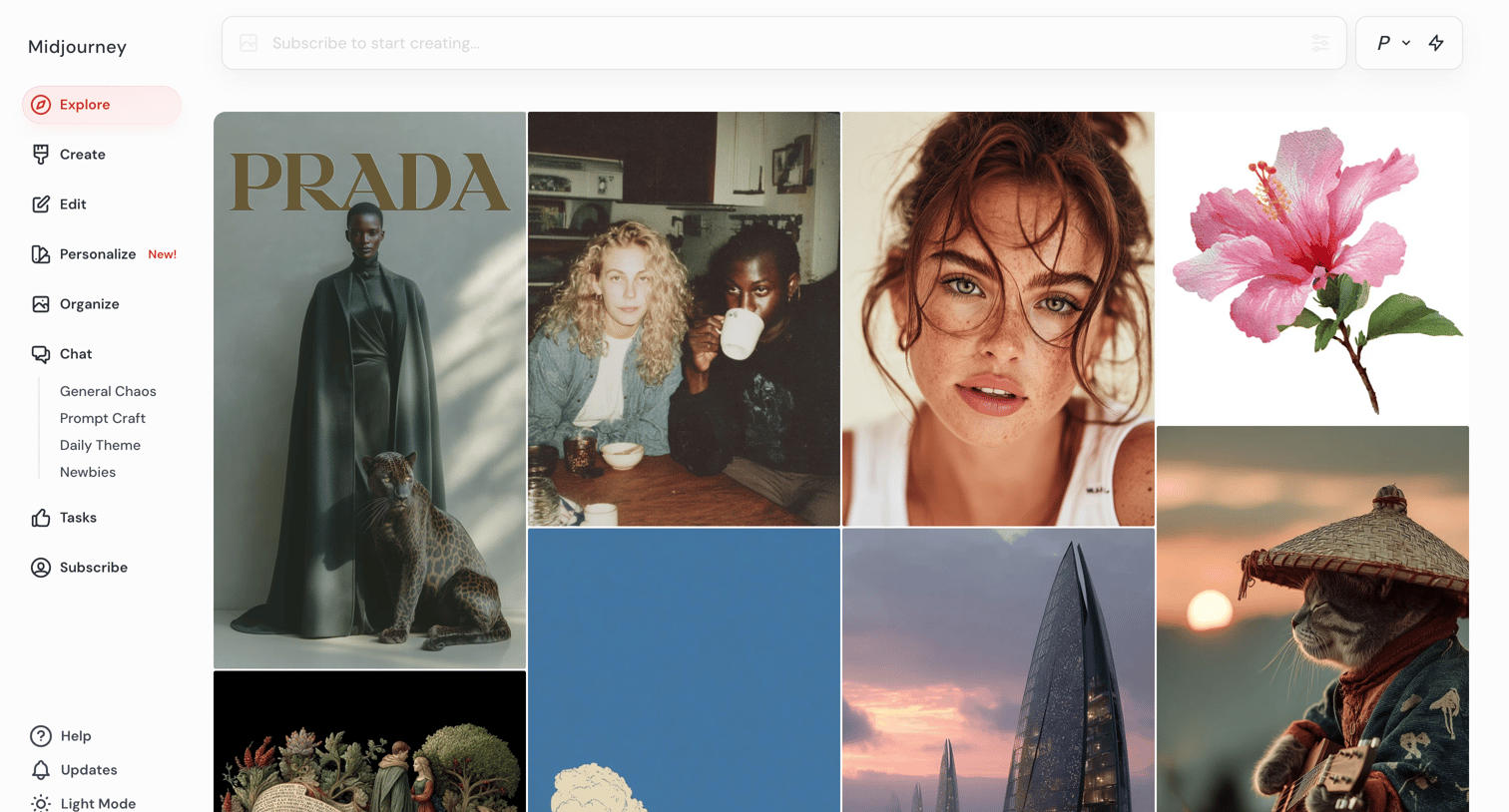Click the Subscribe link
Screen dimensions: 1509x812
102,568
